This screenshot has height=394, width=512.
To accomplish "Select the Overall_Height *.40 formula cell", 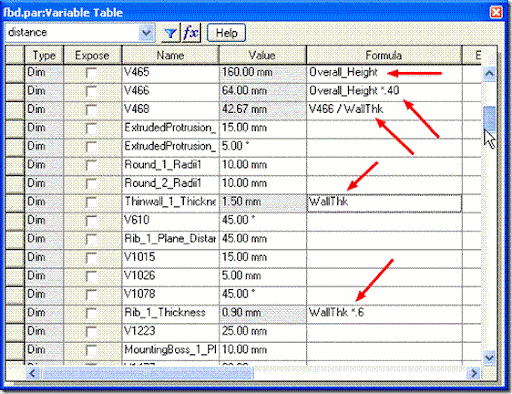I will coord(384,91).
